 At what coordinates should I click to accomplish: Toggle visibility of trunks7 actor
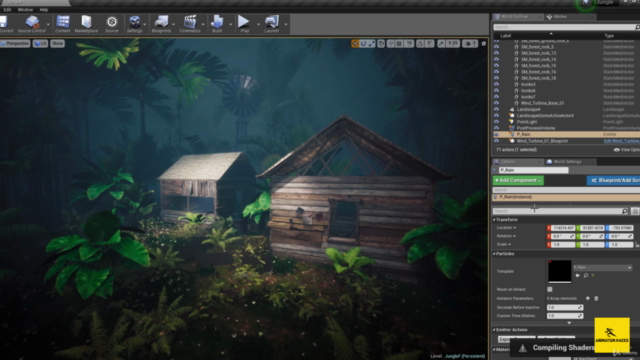[496, 97]
